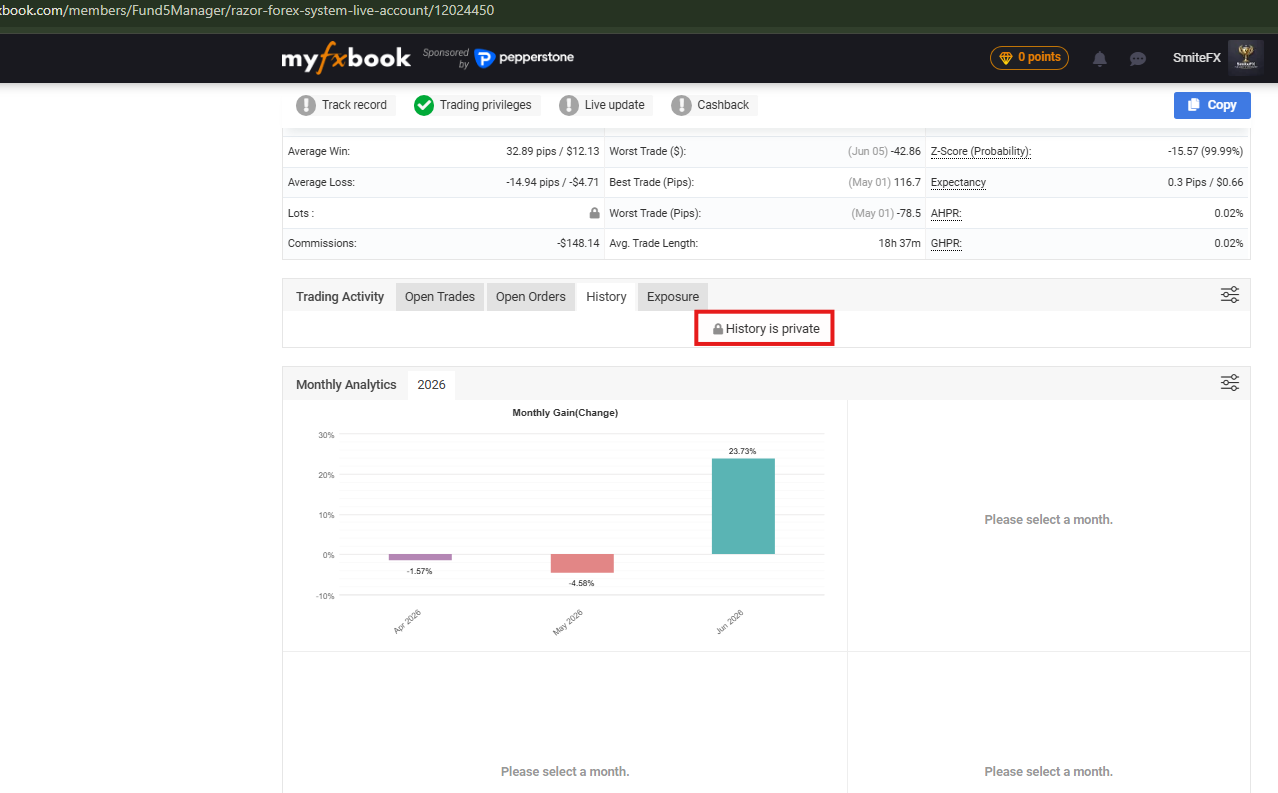The width and height of the screenshot is (1278, 793).
Task: Select the Jun 2026 gain bar
Action: click(743, 506)
